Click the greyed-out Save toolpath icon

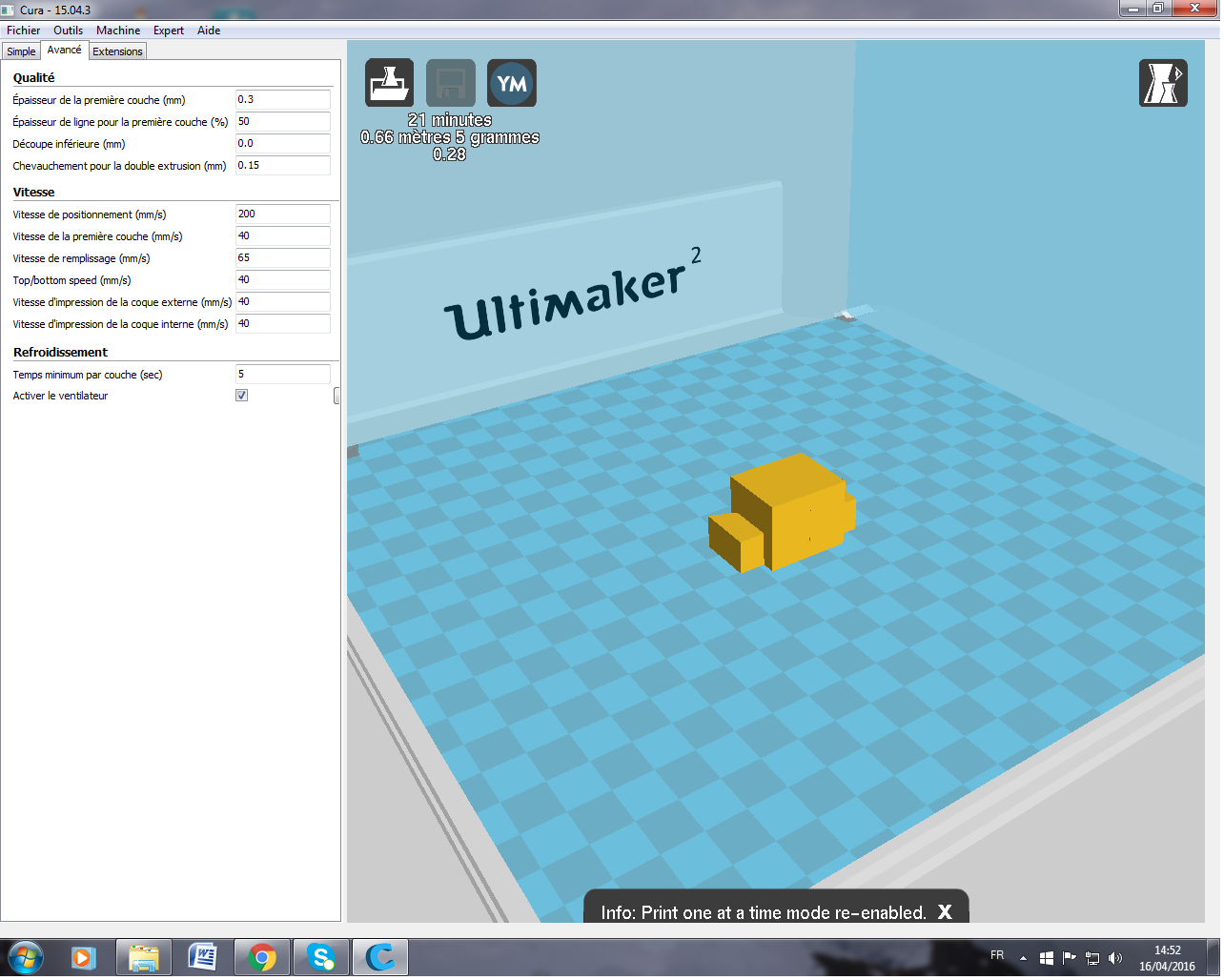coord(450,83)
